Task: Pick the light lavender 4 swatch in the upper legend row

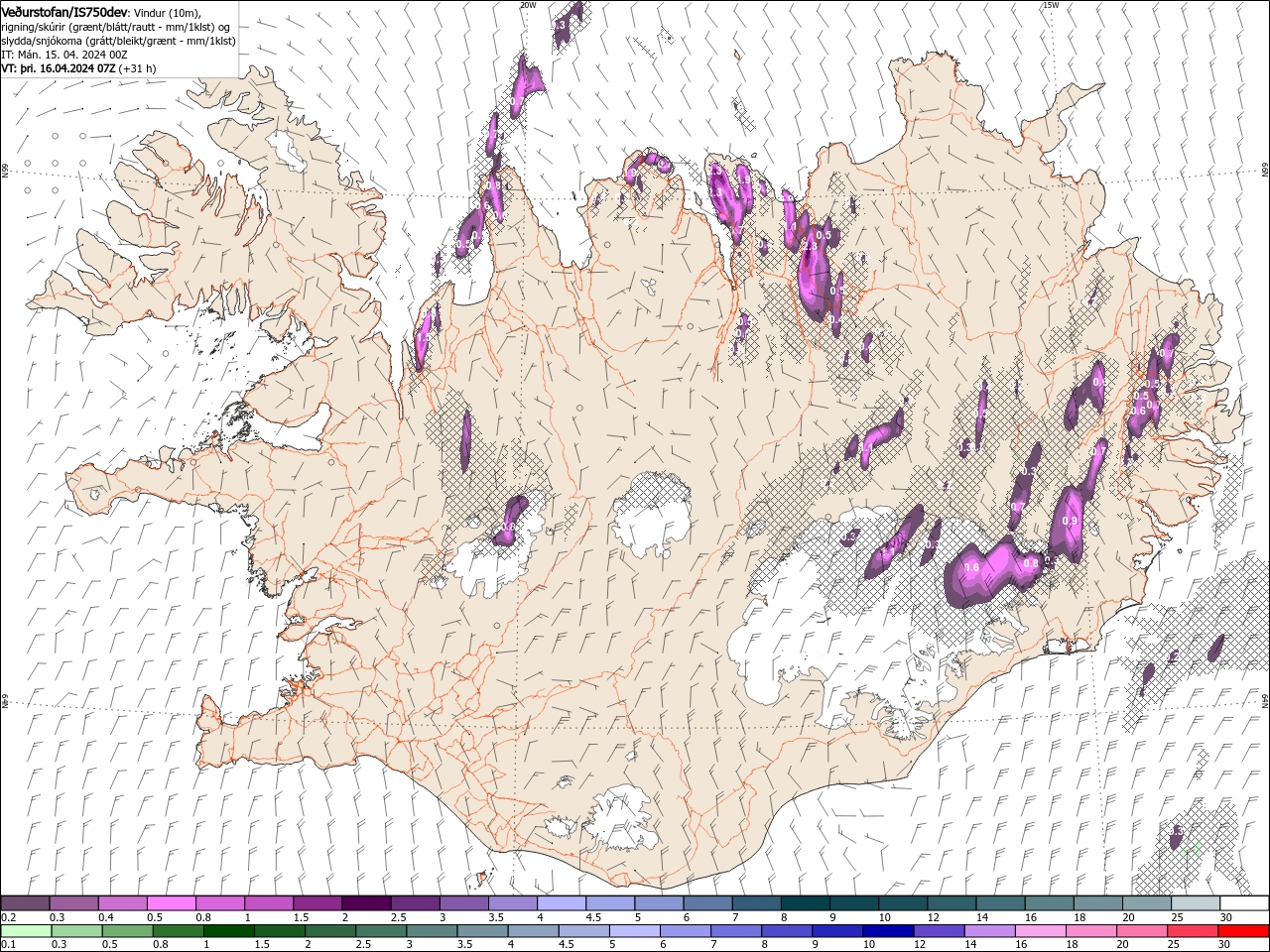Action: (x=561, y=903)
